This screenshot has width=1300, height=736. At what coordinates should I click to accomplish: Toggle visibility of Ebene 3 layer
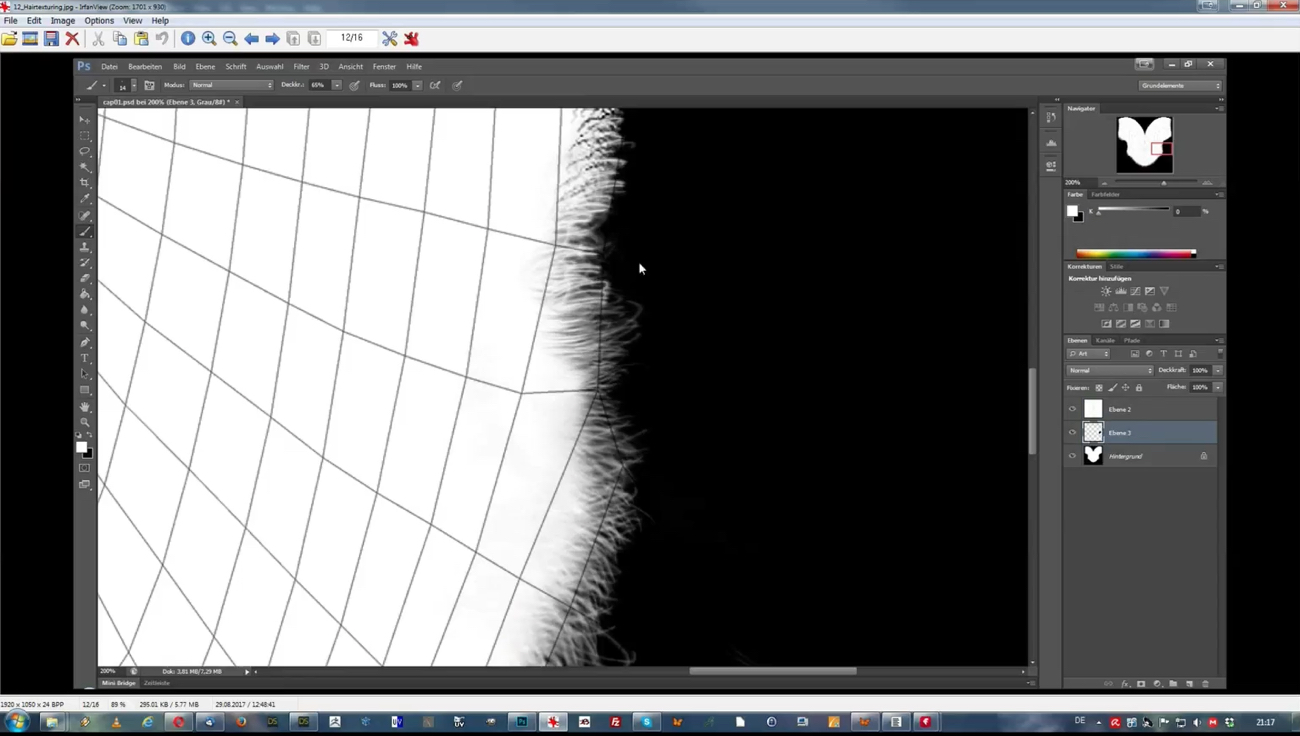click(x=1072, y=433)
